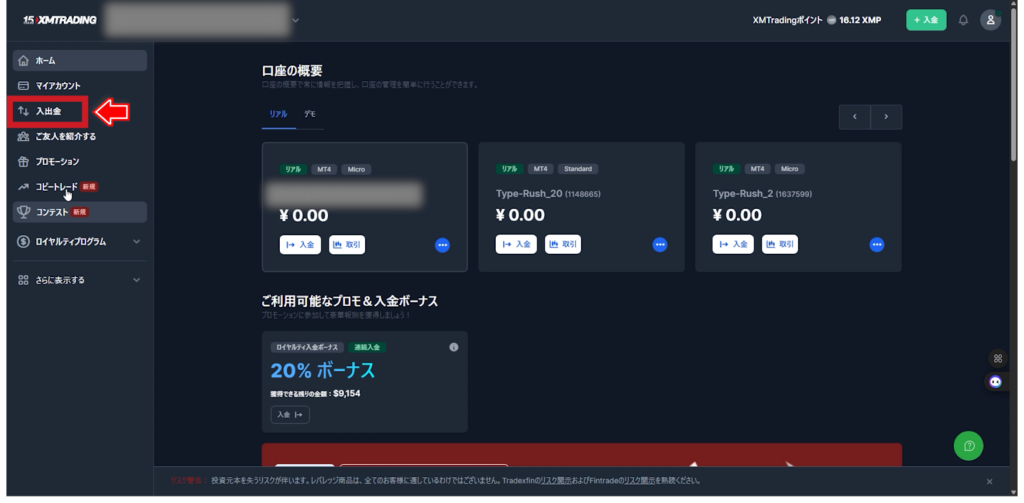Open 入出金 in the sidebar
Image resolution: width=1024 pixels, height=503 pixels.
tap(48, 111)
